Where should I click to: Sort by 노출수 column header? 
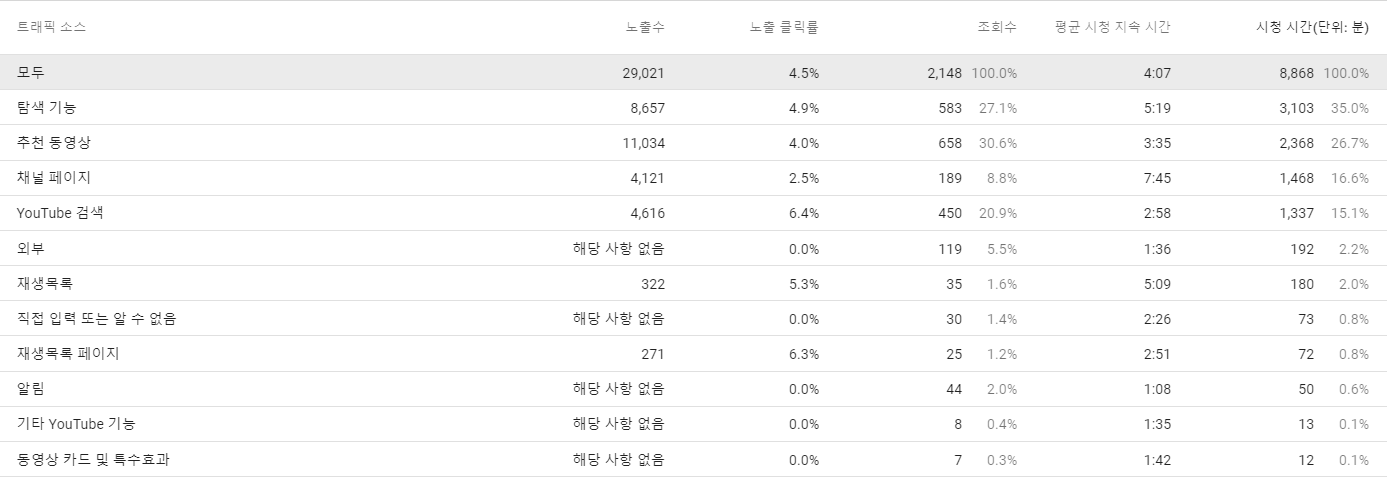coord(645,28)
